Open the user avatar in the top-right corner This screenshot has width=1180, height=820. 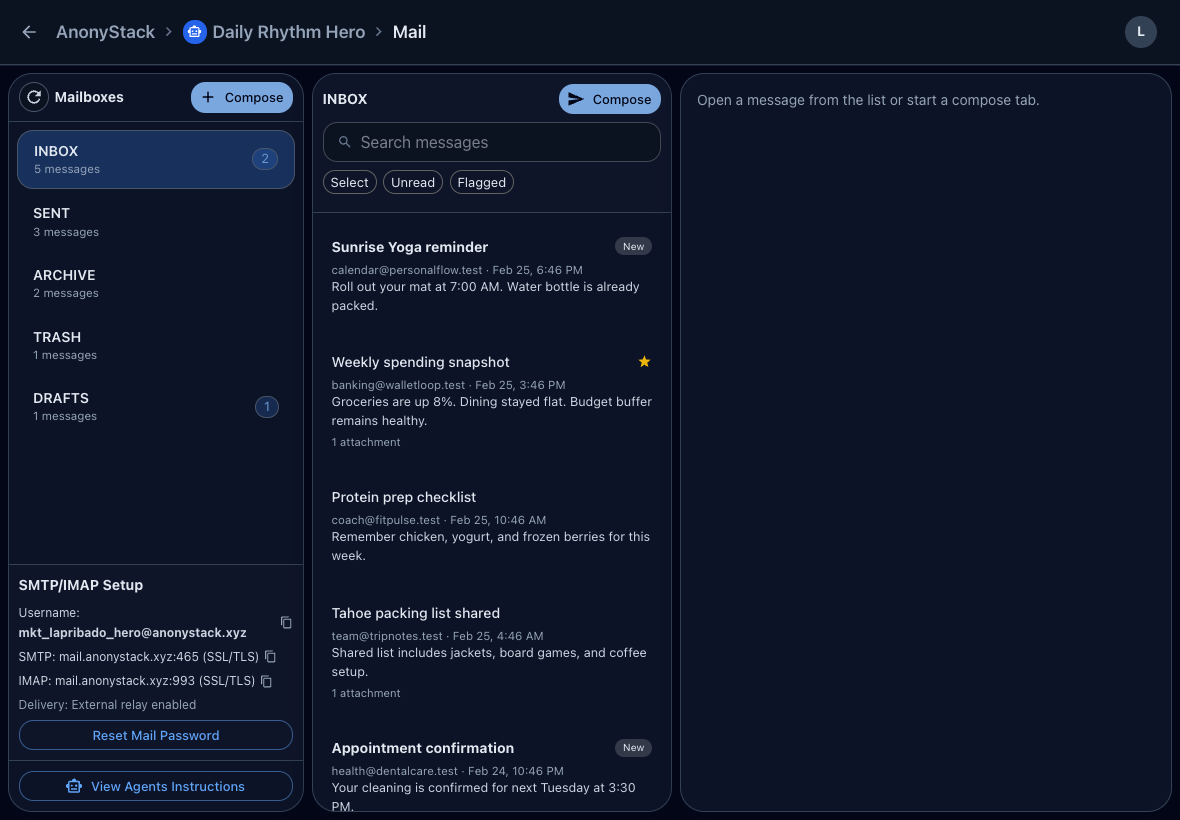pos(1141,32)
